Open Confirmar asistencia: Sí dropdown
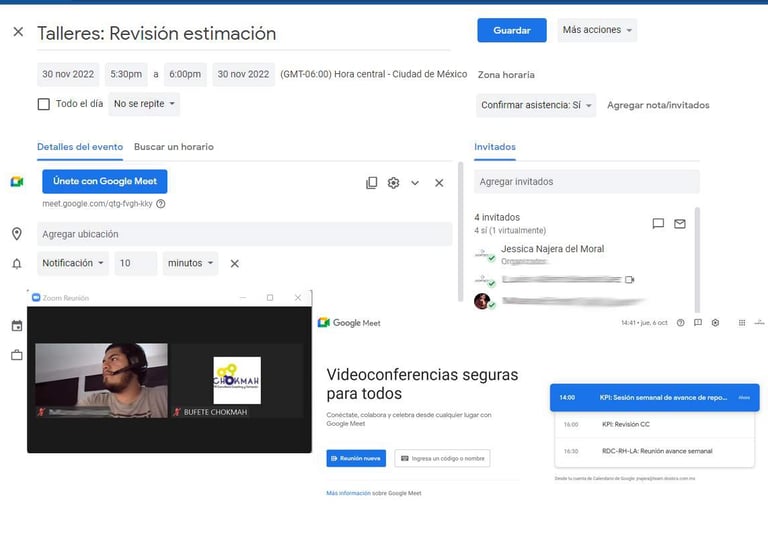Viewport: 768px width, 538px height. (x=536, y=105)
